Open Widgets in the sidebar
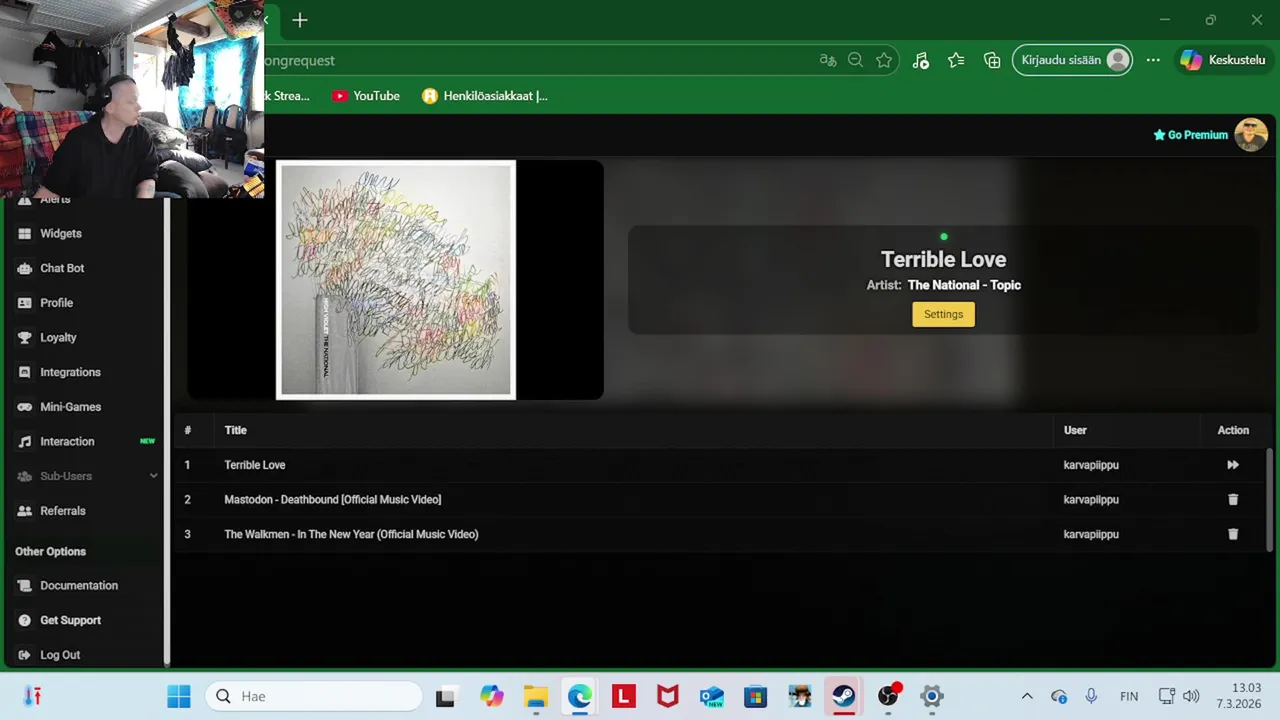The width and height of the screenshot is (1280, 720). tap(60, 233)
